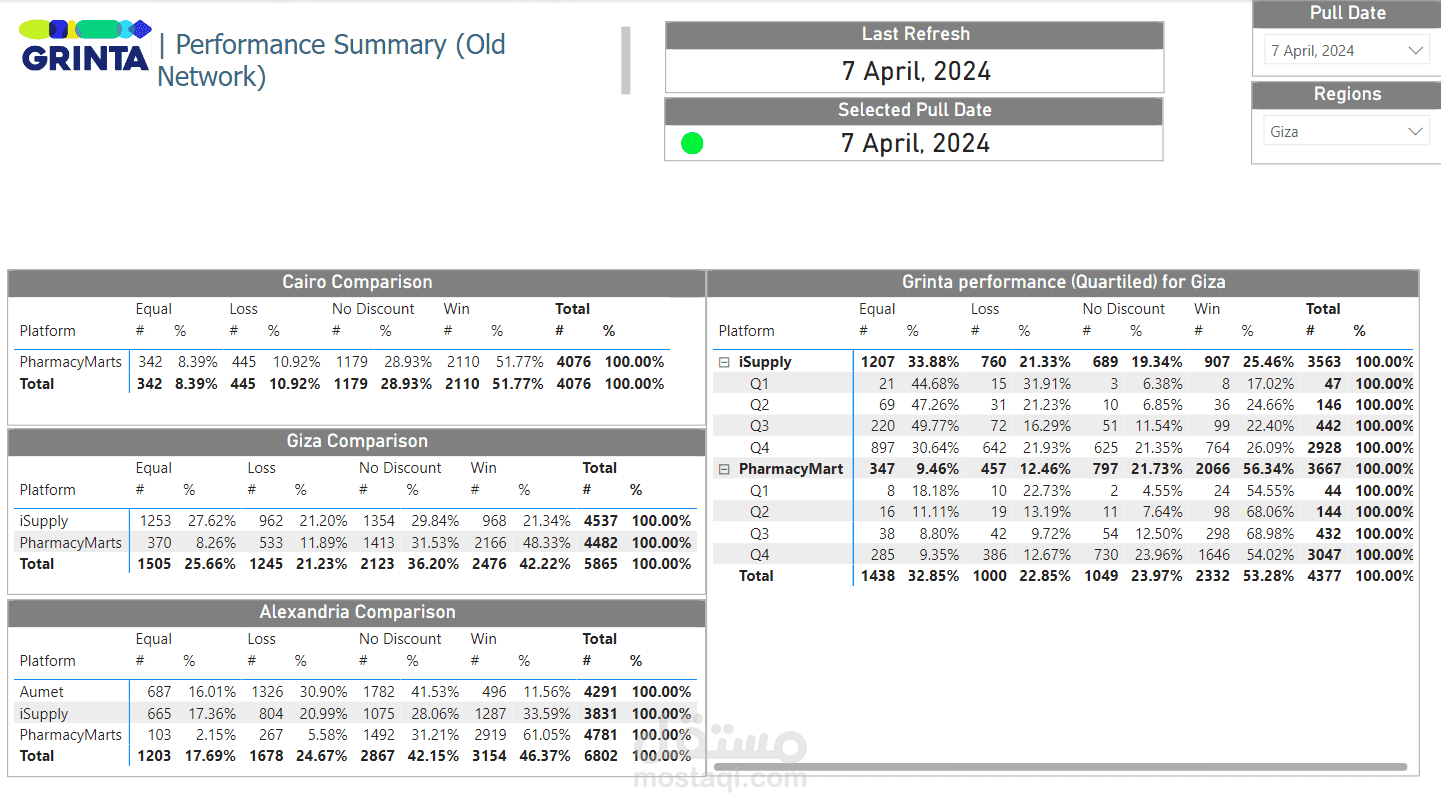Click the GRINTA logo
The height and width of the screenshot is (809, 1441).
coord(85,46)
